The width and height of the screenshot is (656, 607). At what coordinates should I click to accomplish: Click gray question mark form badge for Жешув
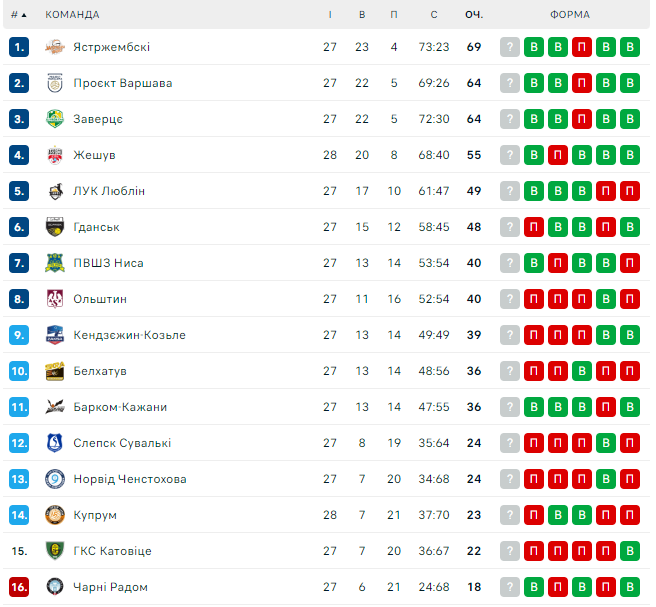[x=510, y=155]
